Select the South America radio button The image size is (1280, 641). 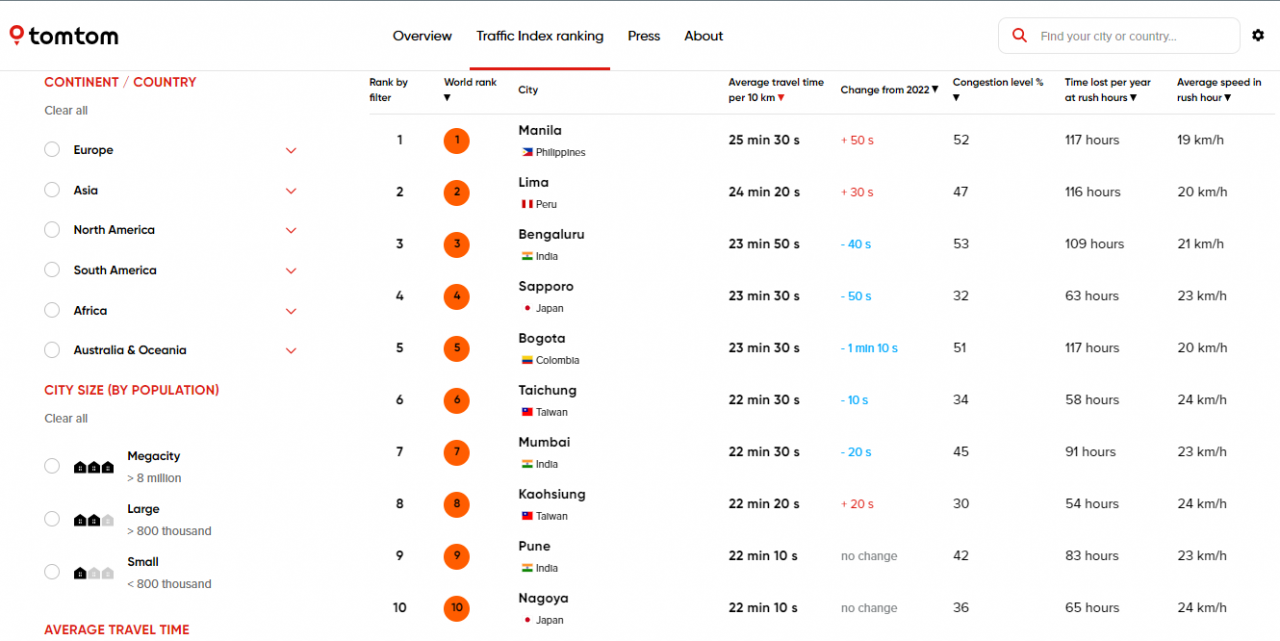click(52, 270)
